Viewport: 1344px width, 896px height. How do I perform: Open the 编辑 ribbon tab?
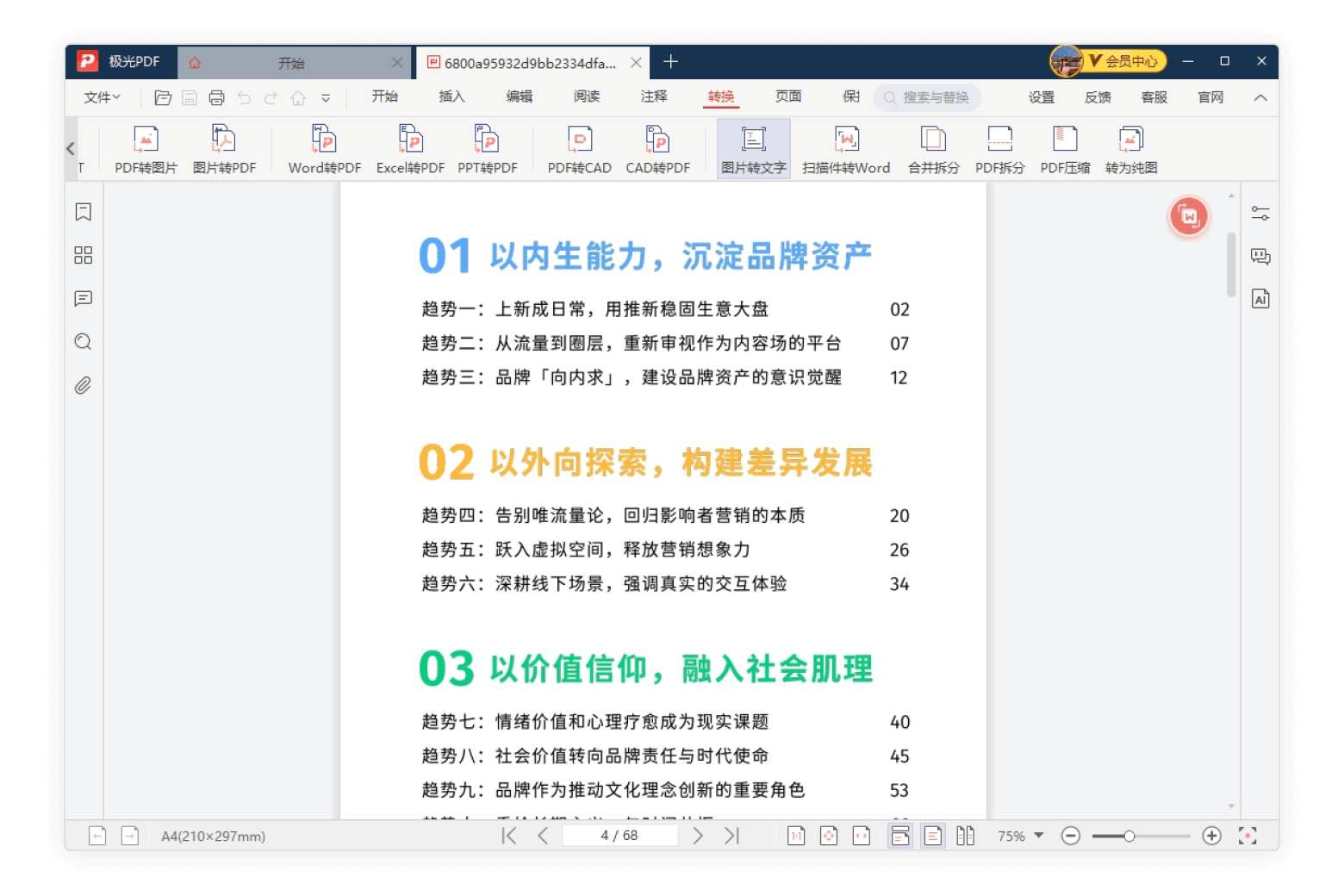pos(519,96)
